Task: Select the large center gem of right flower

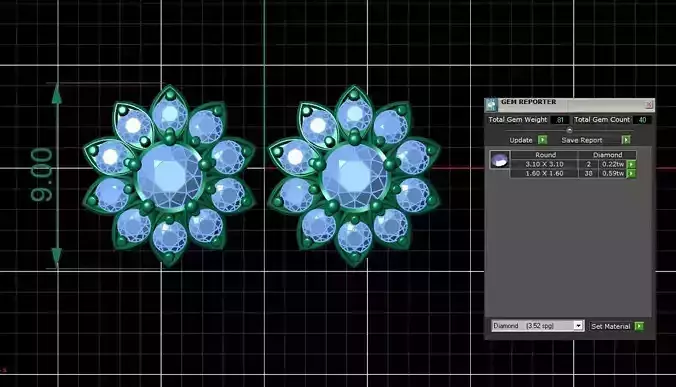Action: coord(354,177)
